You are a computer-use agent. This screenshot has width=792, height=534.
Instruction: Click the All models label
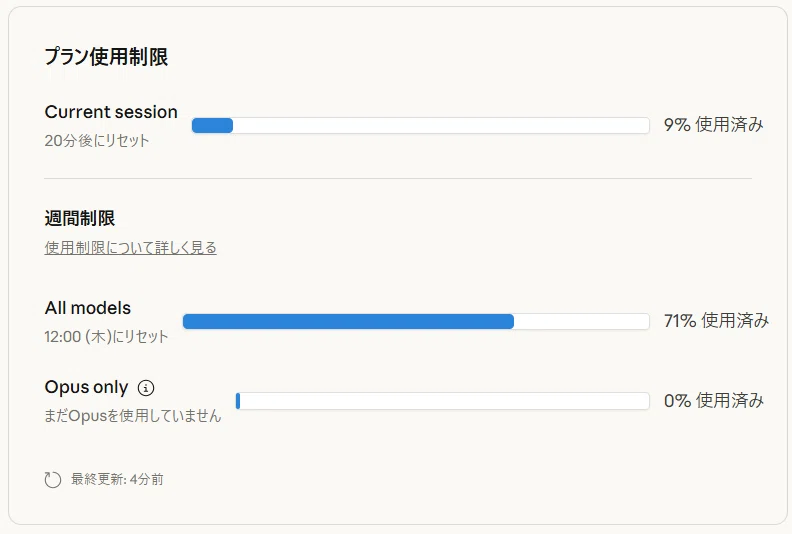point(88,308)
